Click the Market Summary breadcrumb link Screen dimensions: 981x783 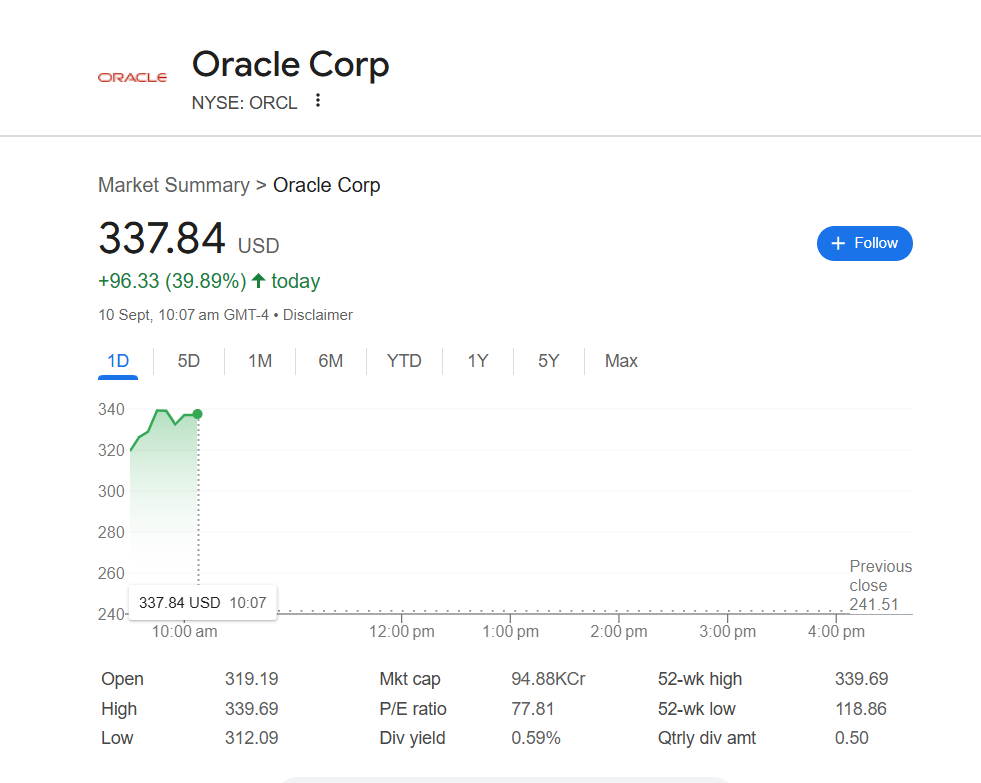pos(174,185)
